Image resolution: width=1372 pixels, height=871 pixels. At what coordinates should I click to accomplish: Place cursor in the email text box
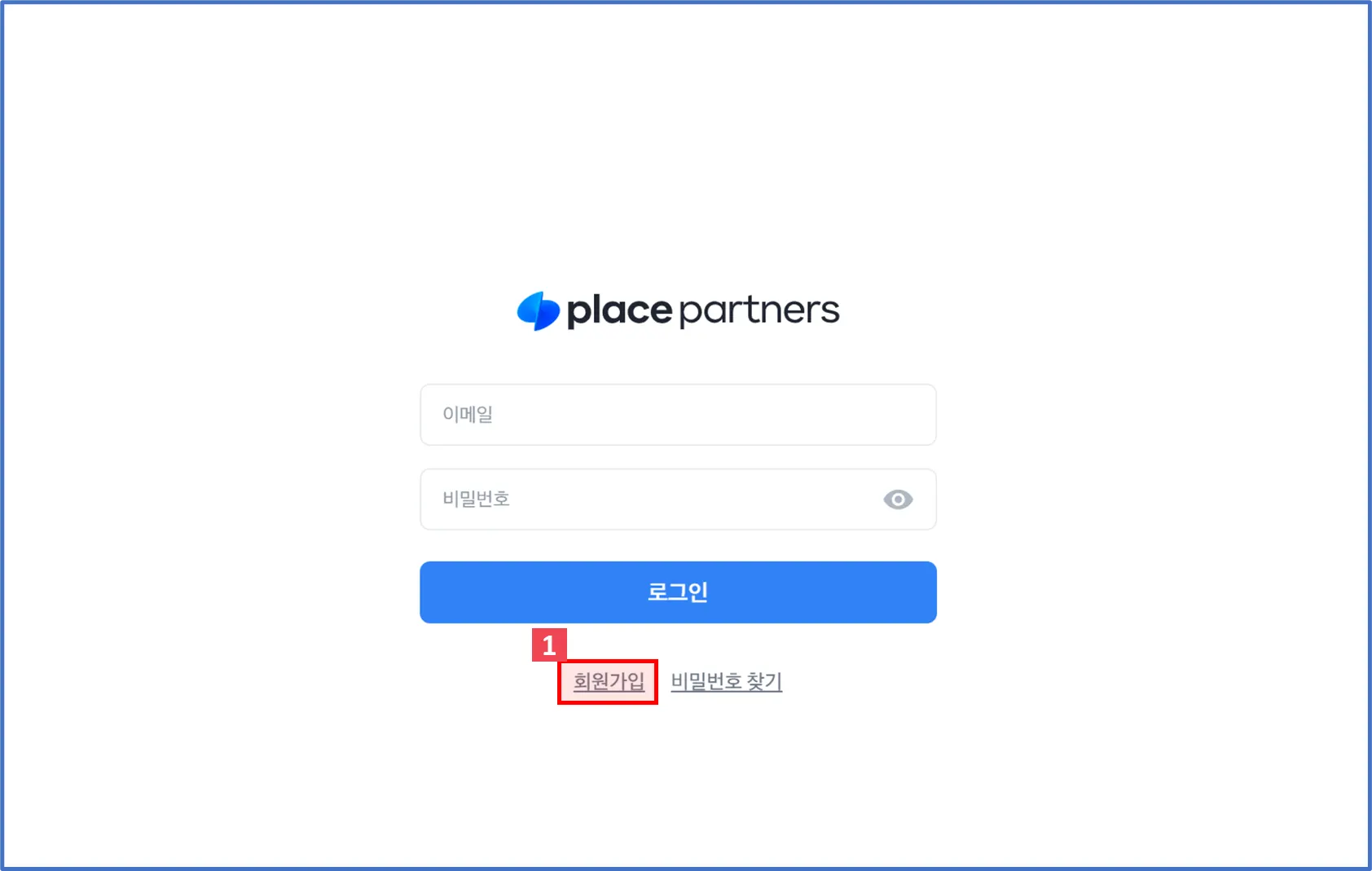(x=678, y=415)
